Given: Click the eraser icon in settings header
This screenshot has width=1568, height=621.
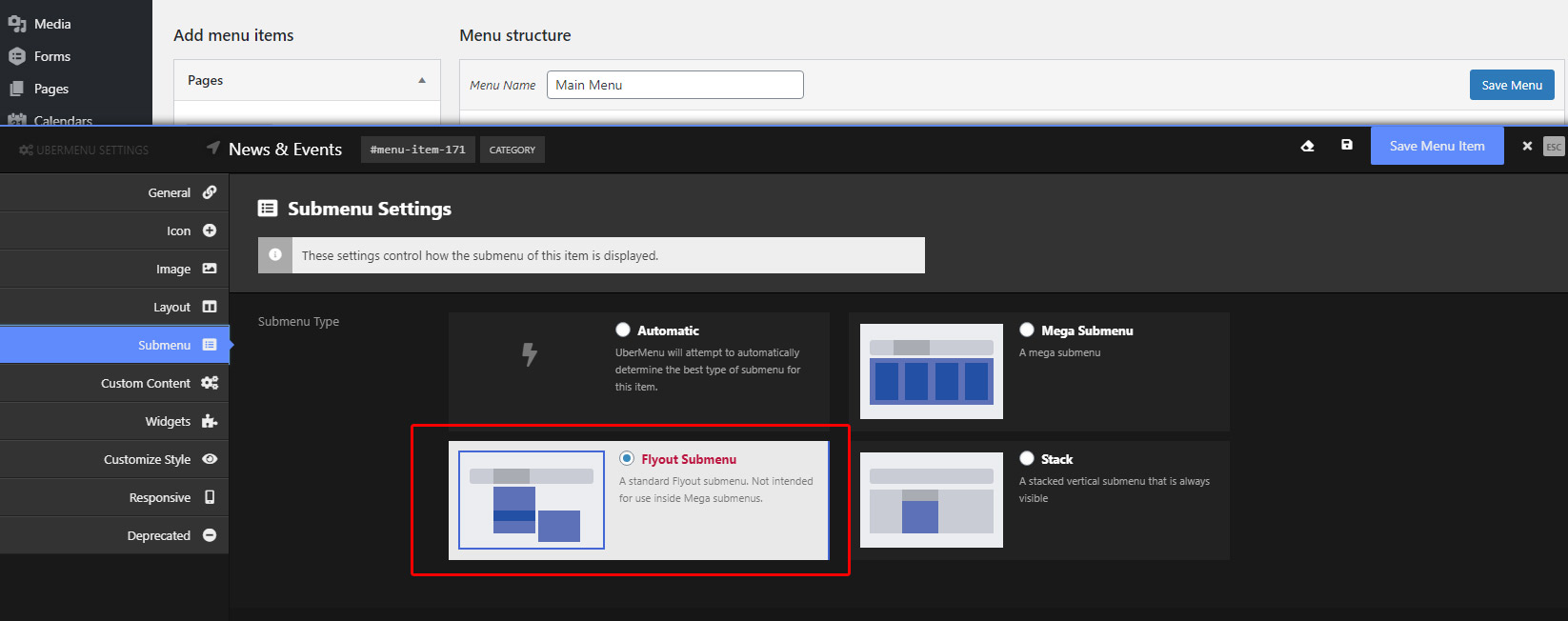Looking at the screenshot, I should pyautogui.click(x=1307, y=146).
